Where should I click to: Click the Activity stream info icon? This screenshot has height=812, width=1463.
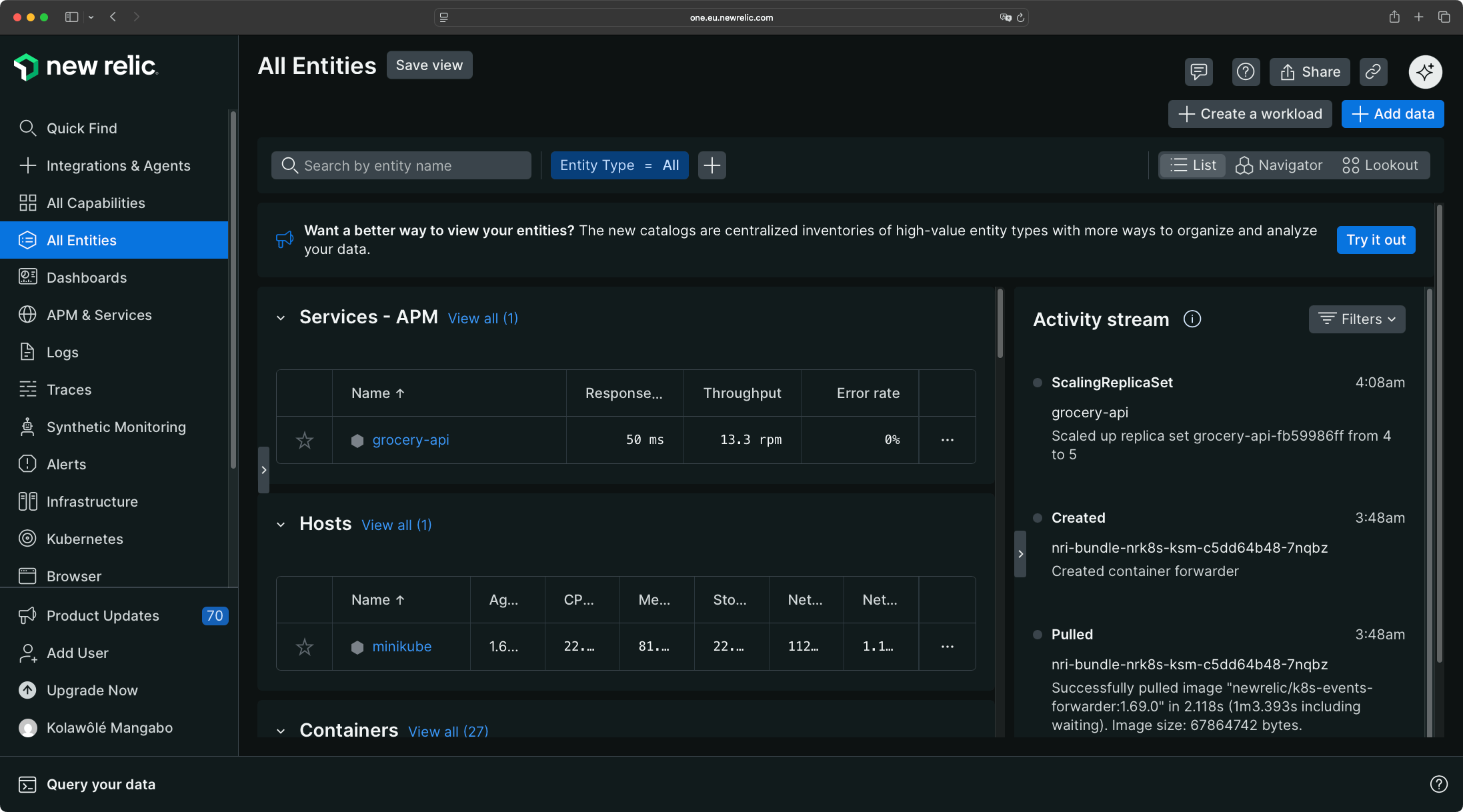click(1192, 319)
